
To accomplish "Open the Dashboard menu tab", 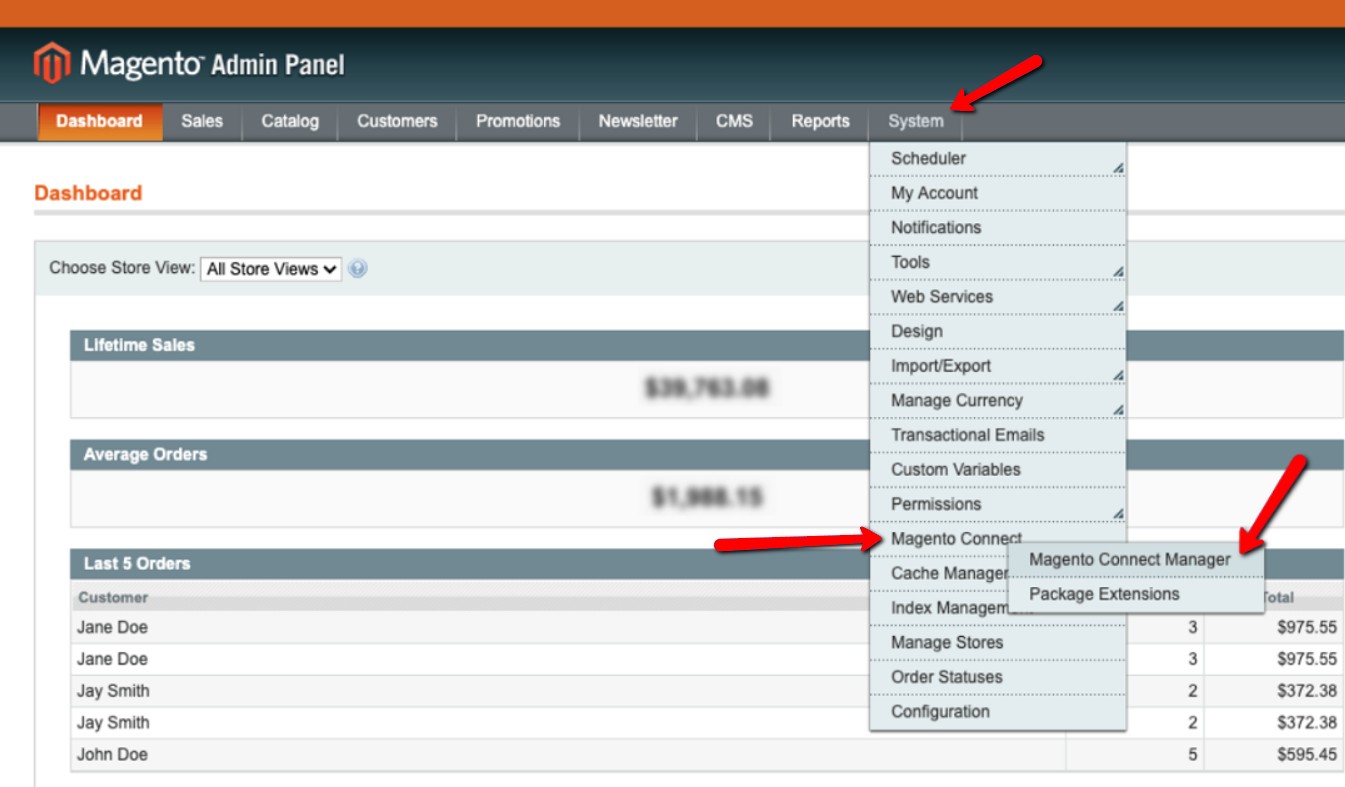I will click(99, 122).
